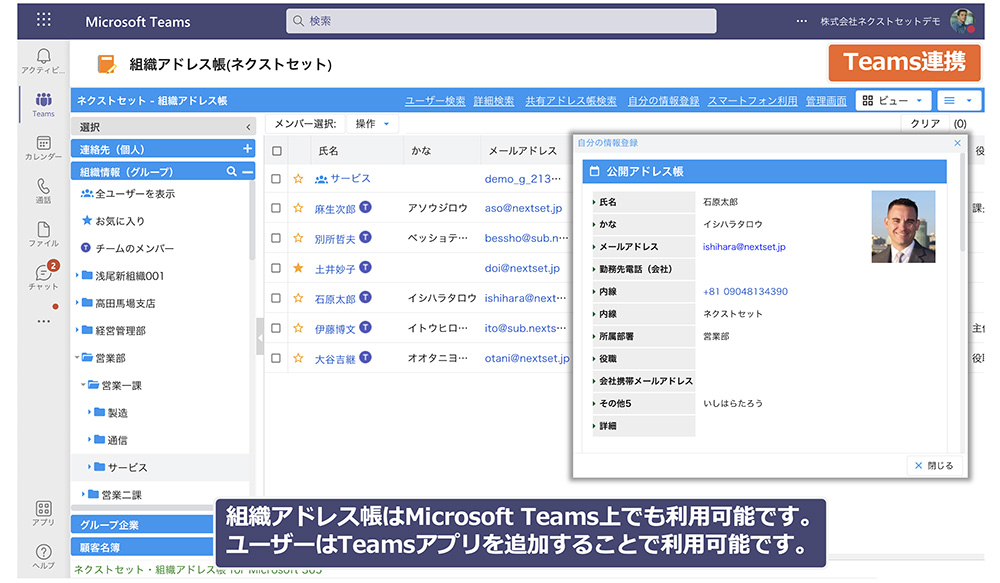Unstar the 土井妙子 favorite star
Image resolution: width=1000 pixels, height=583 pixels.
pos(298,268)
